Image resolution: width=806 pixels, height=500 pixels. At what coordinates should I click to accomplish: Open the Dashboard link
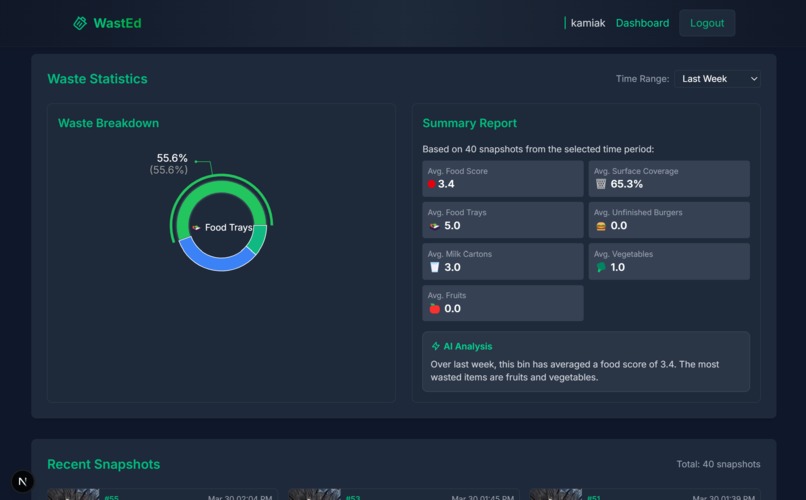(x=642, y=23)
